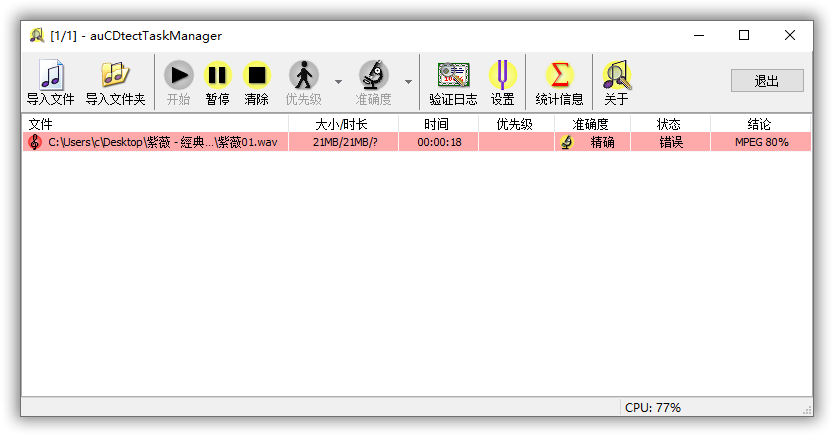Click the 优先级 column header
834x437 pixels.
516,124
